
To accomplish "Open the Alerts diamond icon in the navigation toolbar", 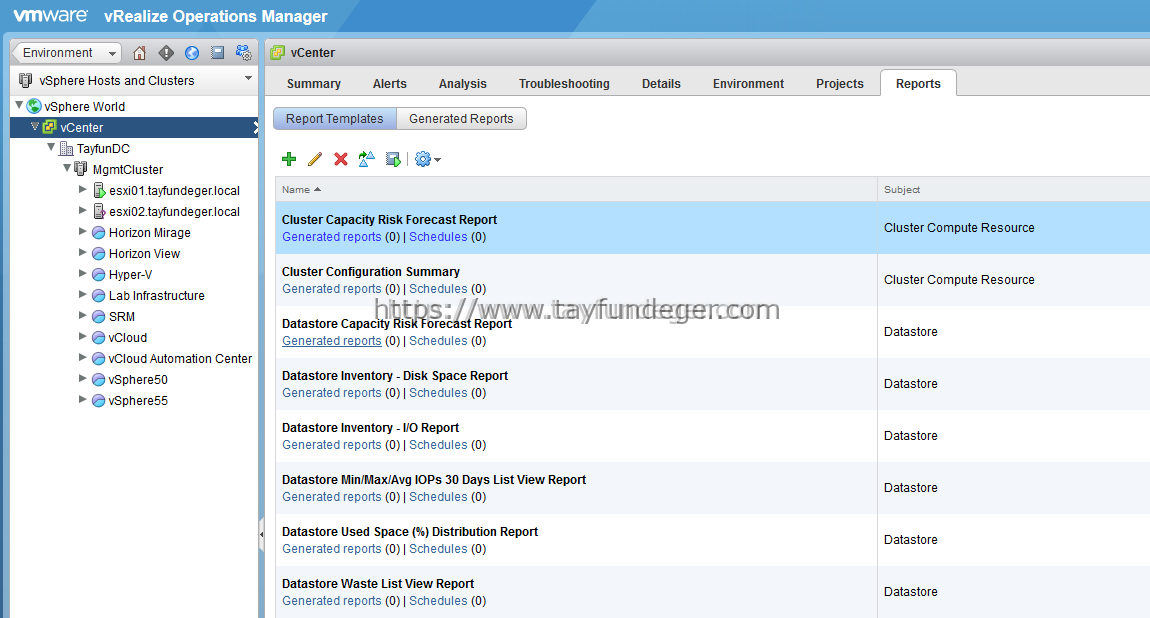I will (166, 53).
